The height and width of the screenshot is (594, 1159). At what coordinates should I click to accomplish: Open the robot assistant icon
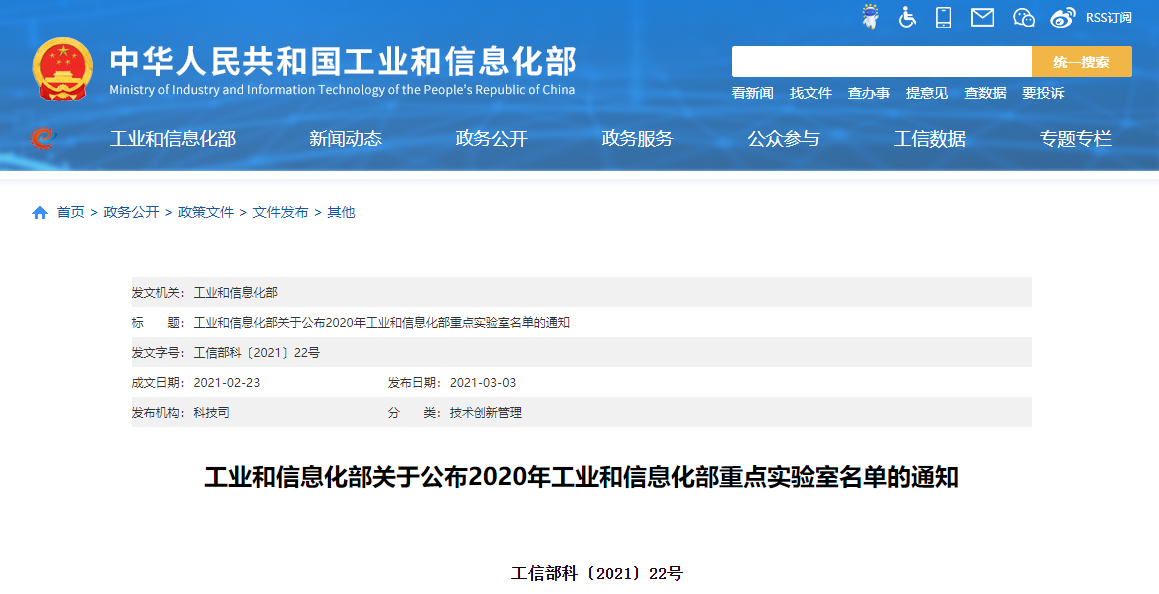(871, 16)
